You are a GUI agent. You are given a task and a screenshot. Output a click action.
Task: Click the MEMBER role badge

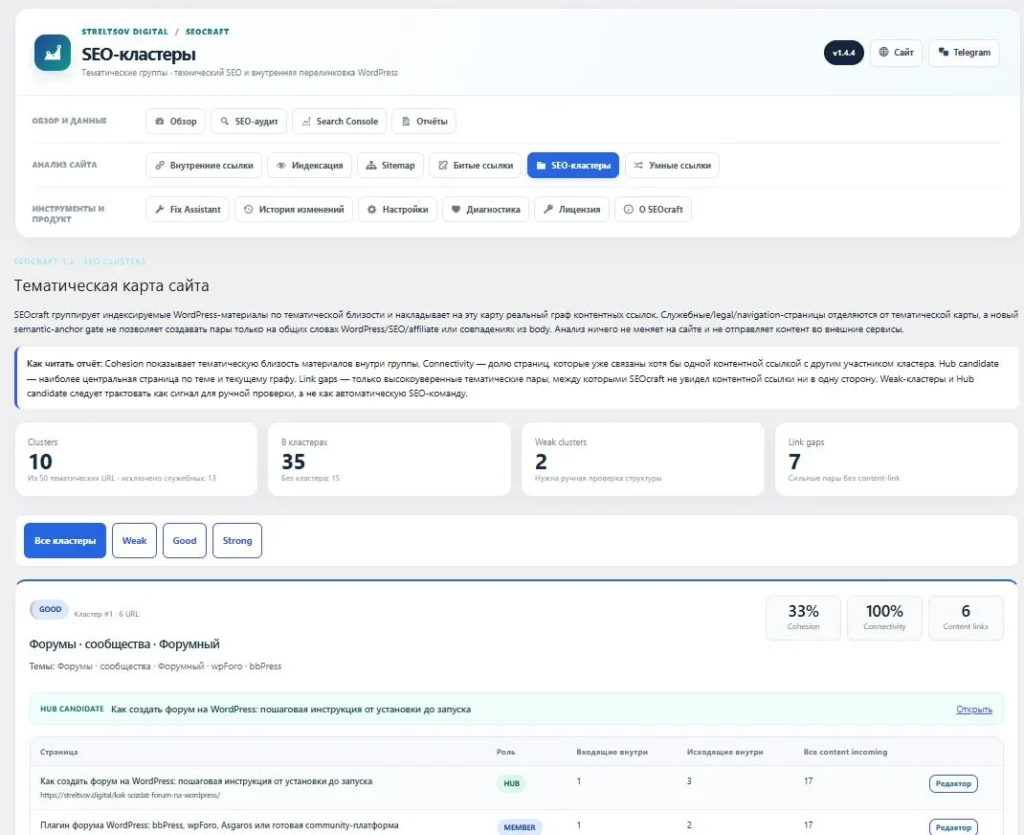[519, 827]
